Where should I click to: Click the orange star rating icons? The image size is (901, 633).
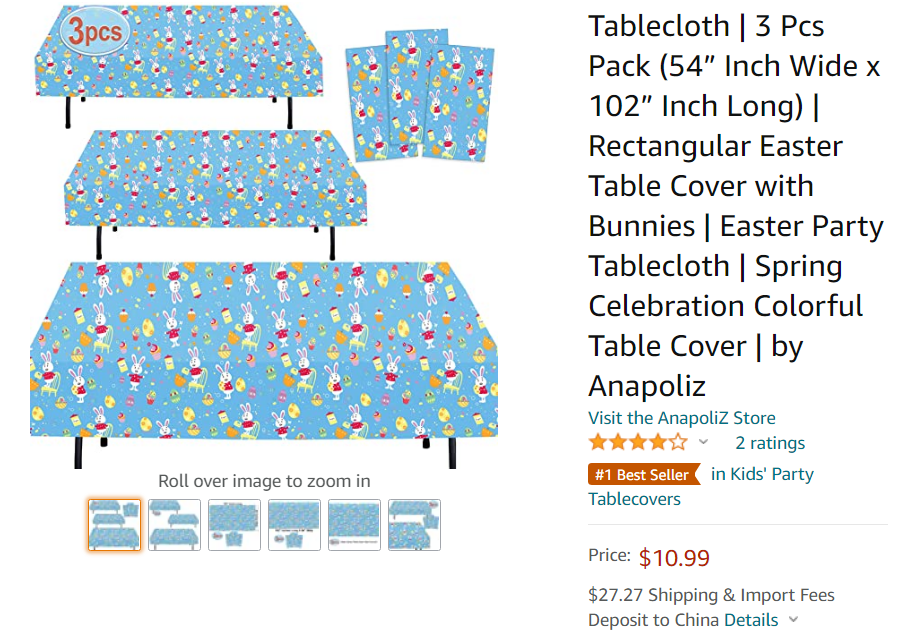(x=638, y=443)
